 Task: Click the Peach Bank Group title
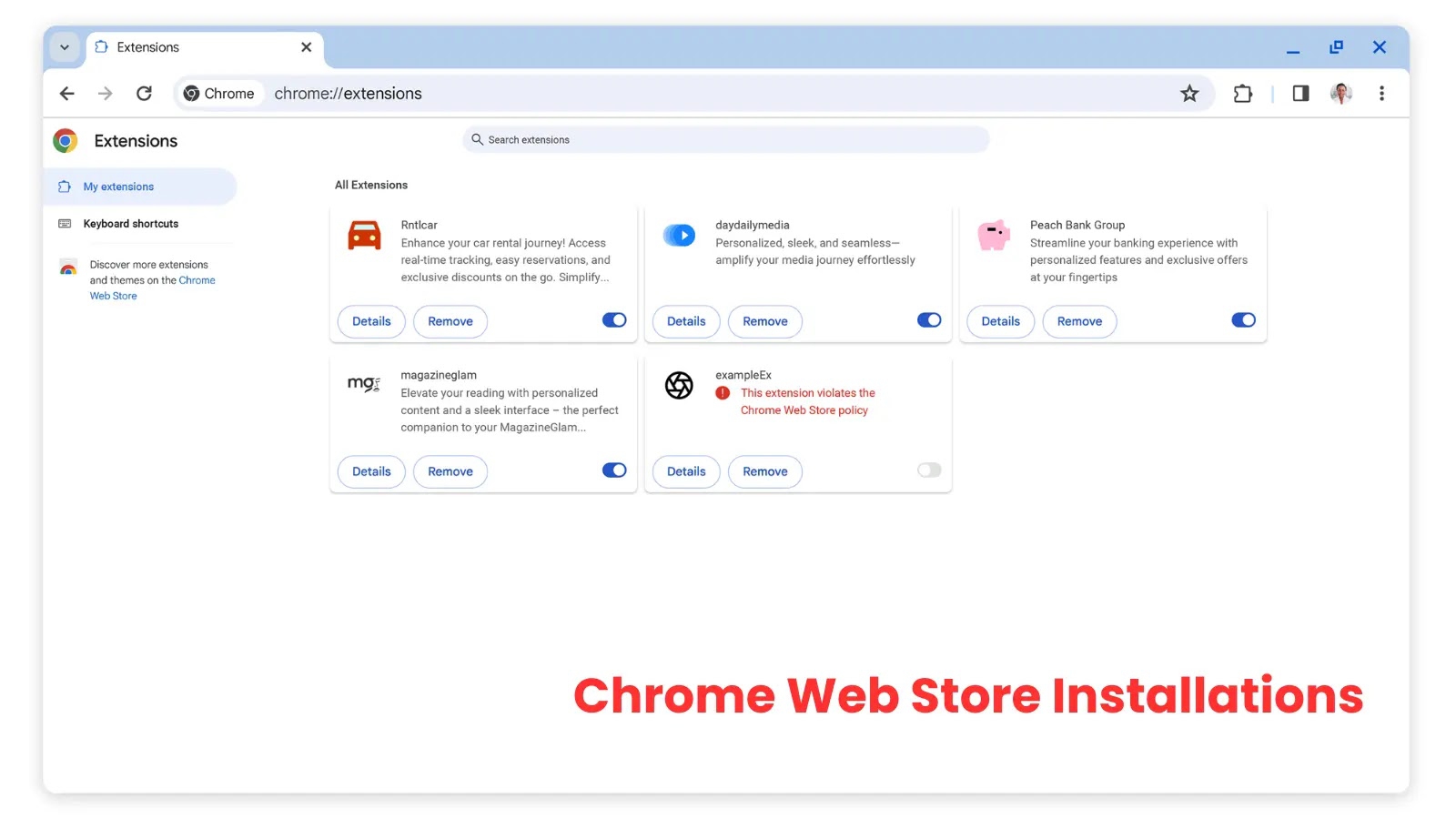click(1077, 225)
